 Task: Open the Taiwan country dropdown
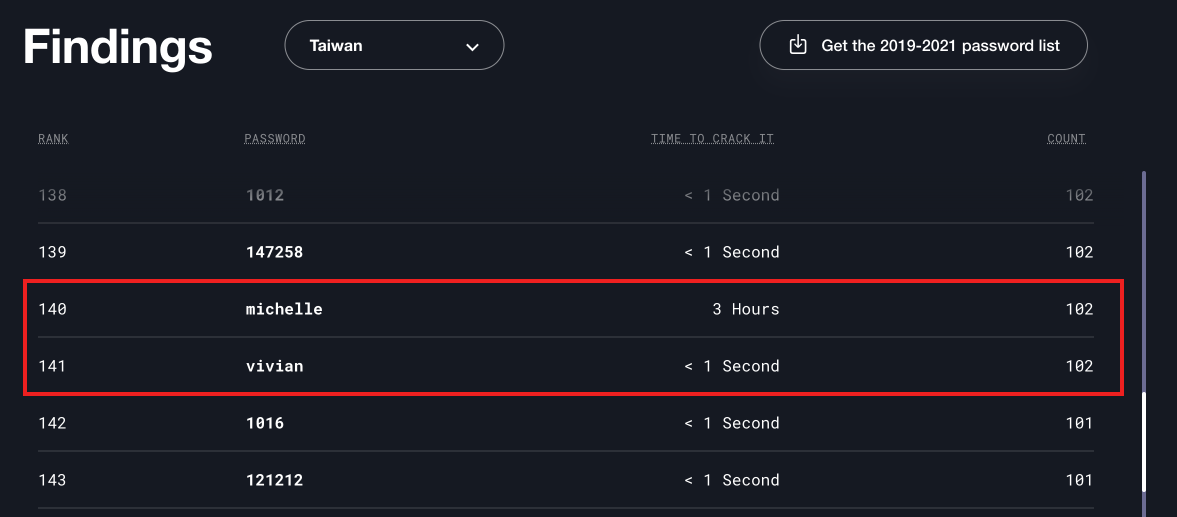(x=394, y=45)
